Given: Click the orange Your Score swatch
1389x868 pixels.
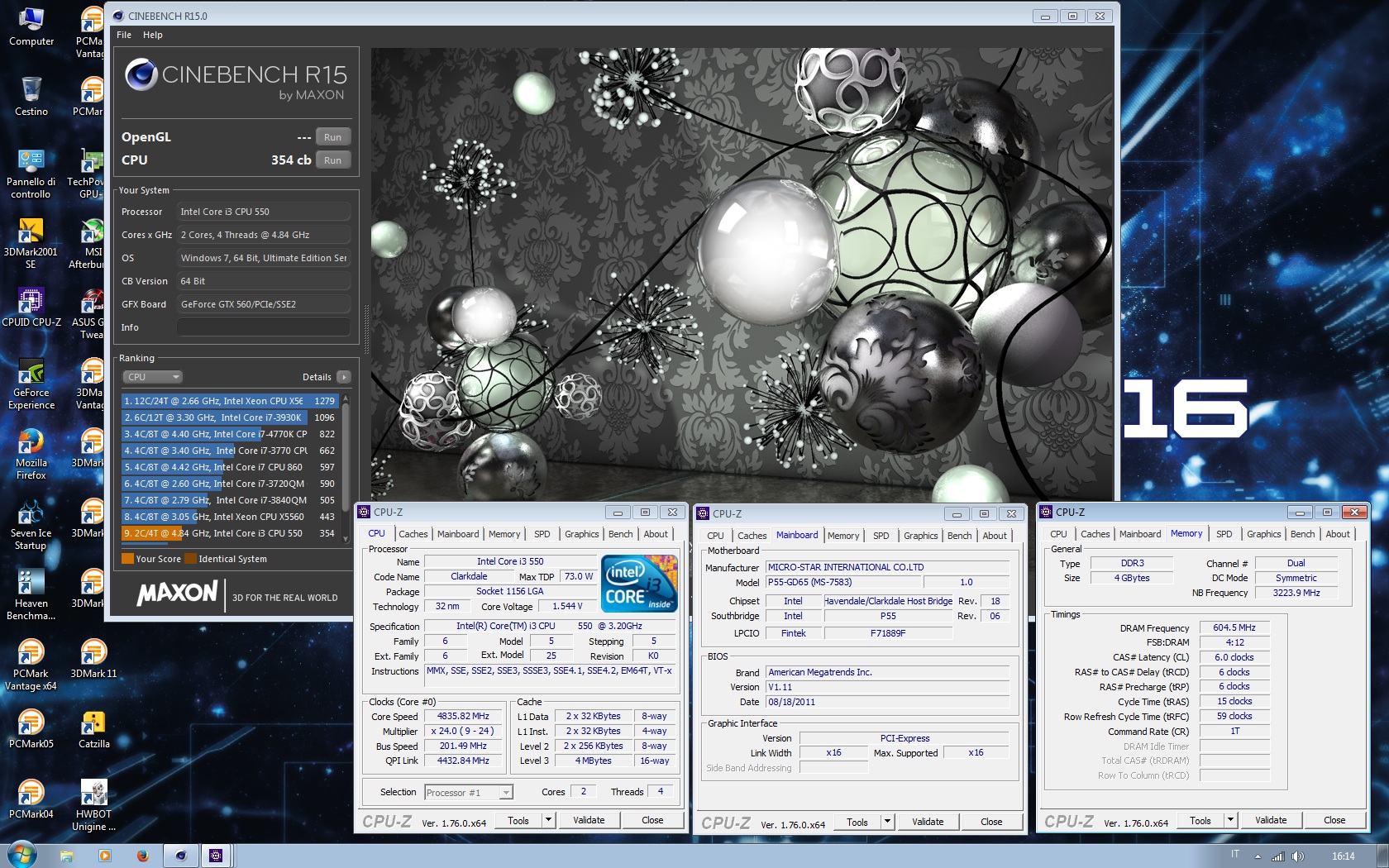Looking at the screenshot, I should [x=128, y=559].
